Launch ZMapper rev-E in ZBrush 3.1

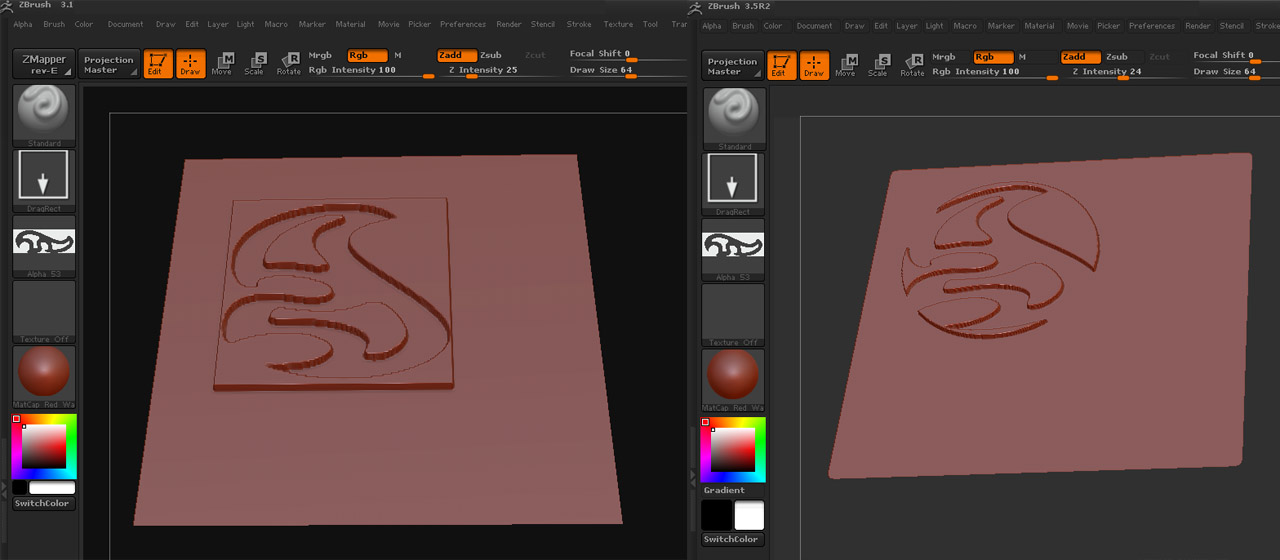click(44, 65)
